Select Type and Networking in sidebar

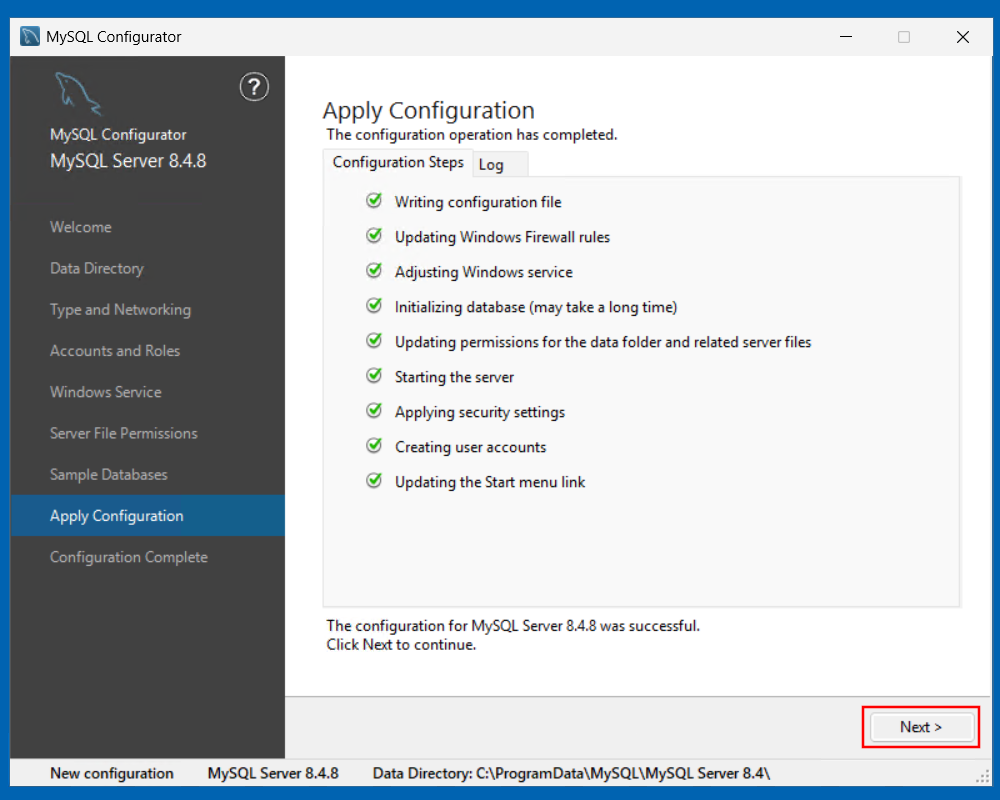click(121, 310)
